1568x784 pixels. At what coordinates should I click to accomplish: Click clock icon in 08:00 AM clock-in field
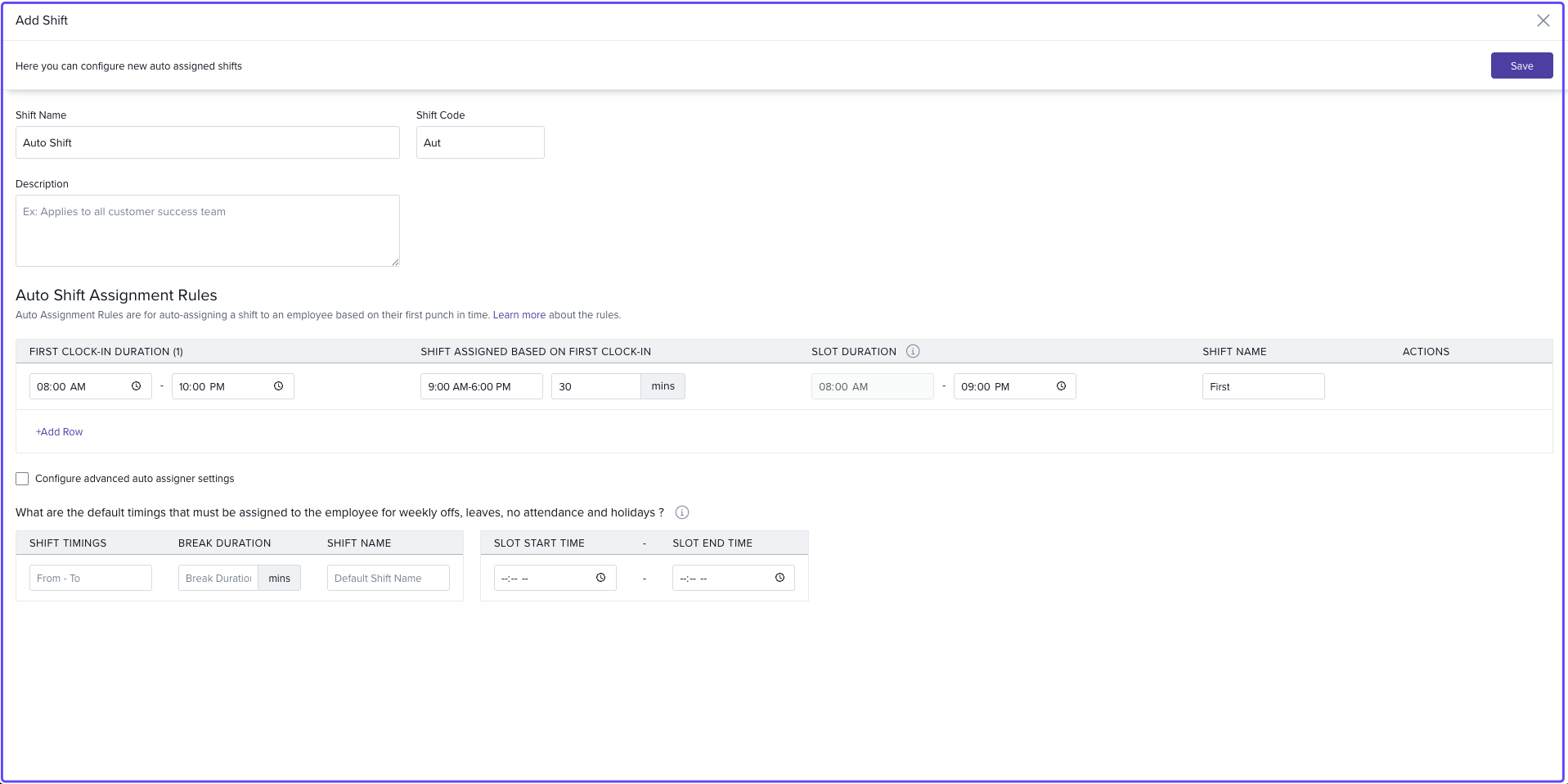coord(137,386)
